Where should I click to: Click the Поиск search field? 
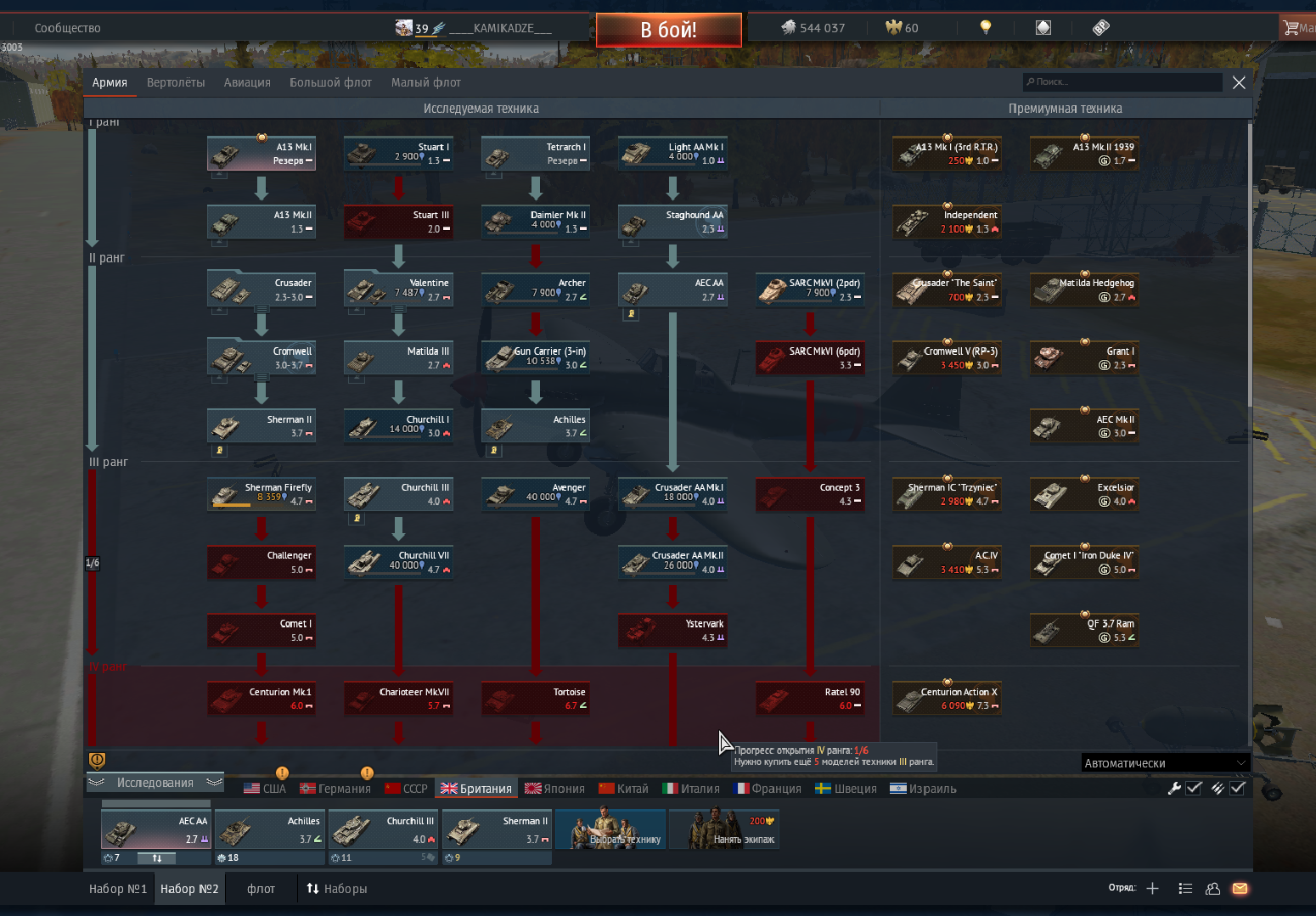point(1122,81)
